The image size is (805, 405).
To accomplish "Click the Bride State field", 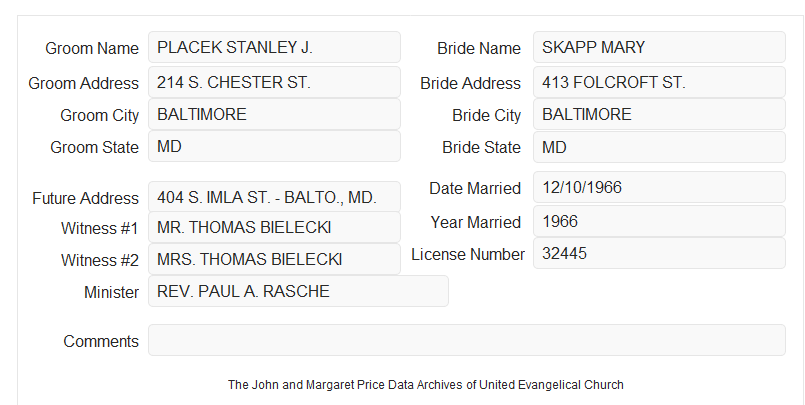I will (x=659, y=147).
